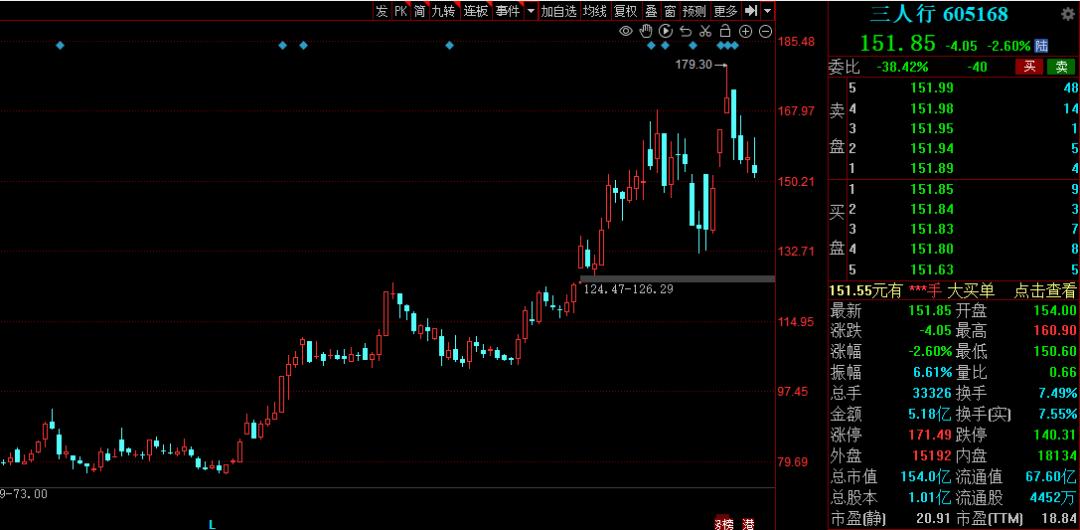Click the 委比 value -38.42%

[x=902, y=67]
